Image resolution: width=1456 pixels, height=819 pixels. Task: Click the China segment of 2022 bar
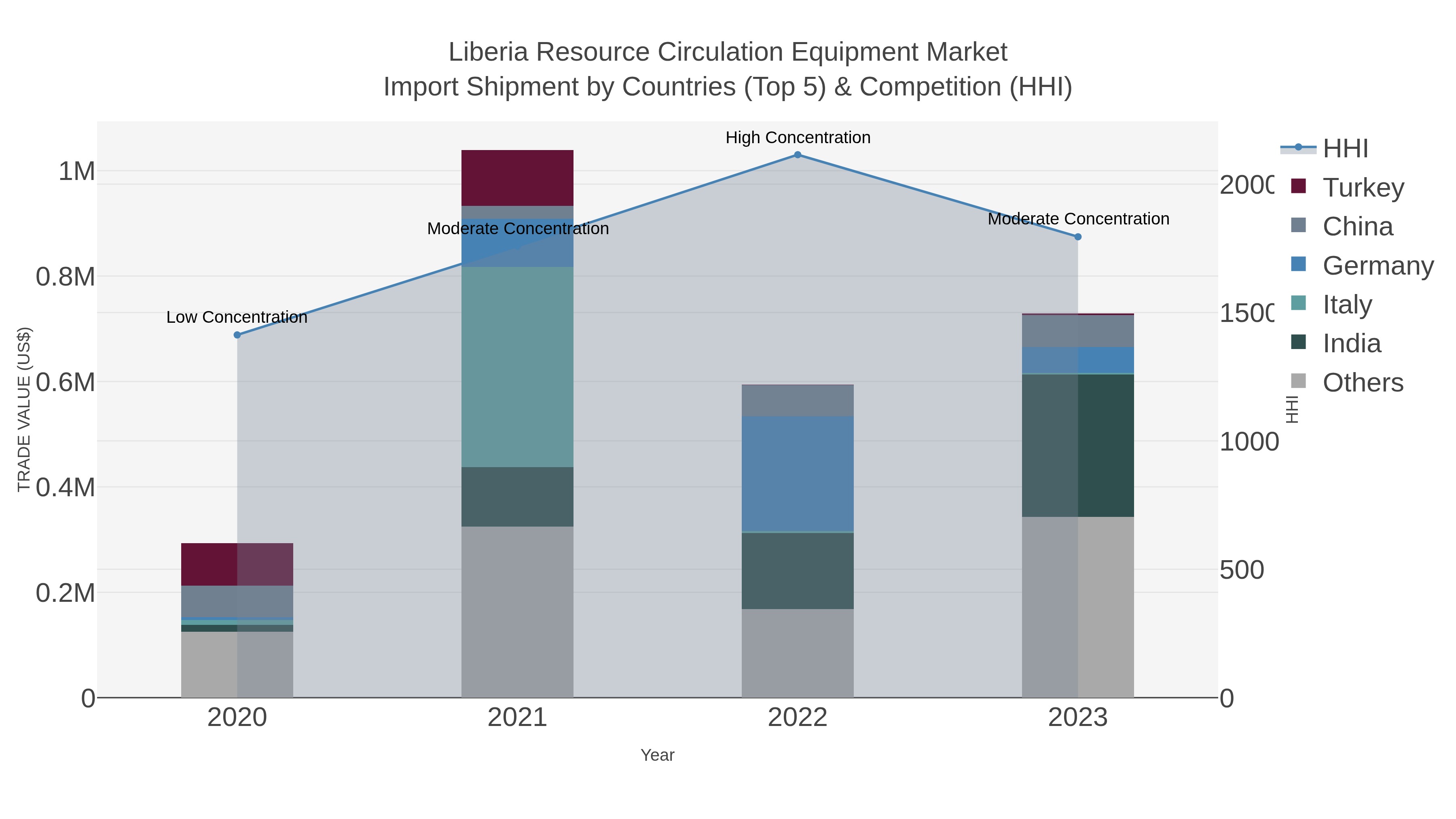[798, 401]
